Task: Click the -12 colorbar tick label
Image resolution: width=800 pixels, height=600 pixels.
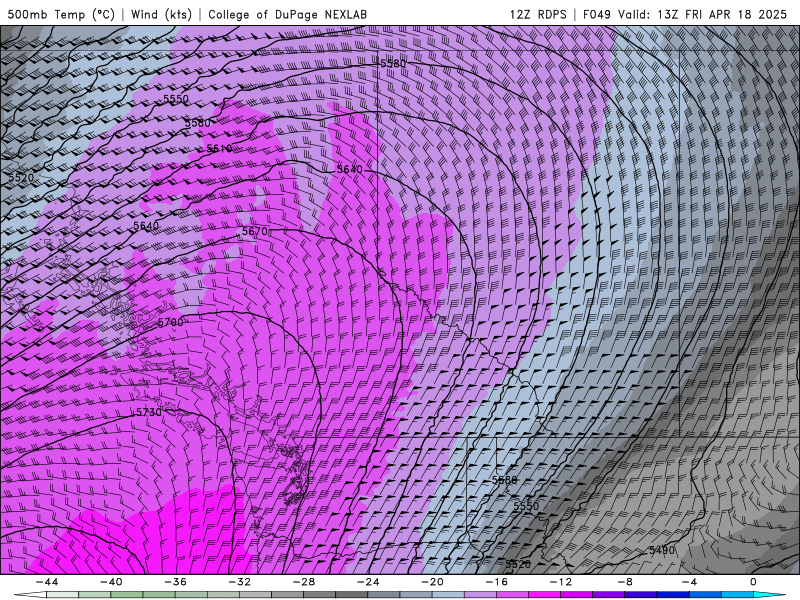Action: pos(561,582)
